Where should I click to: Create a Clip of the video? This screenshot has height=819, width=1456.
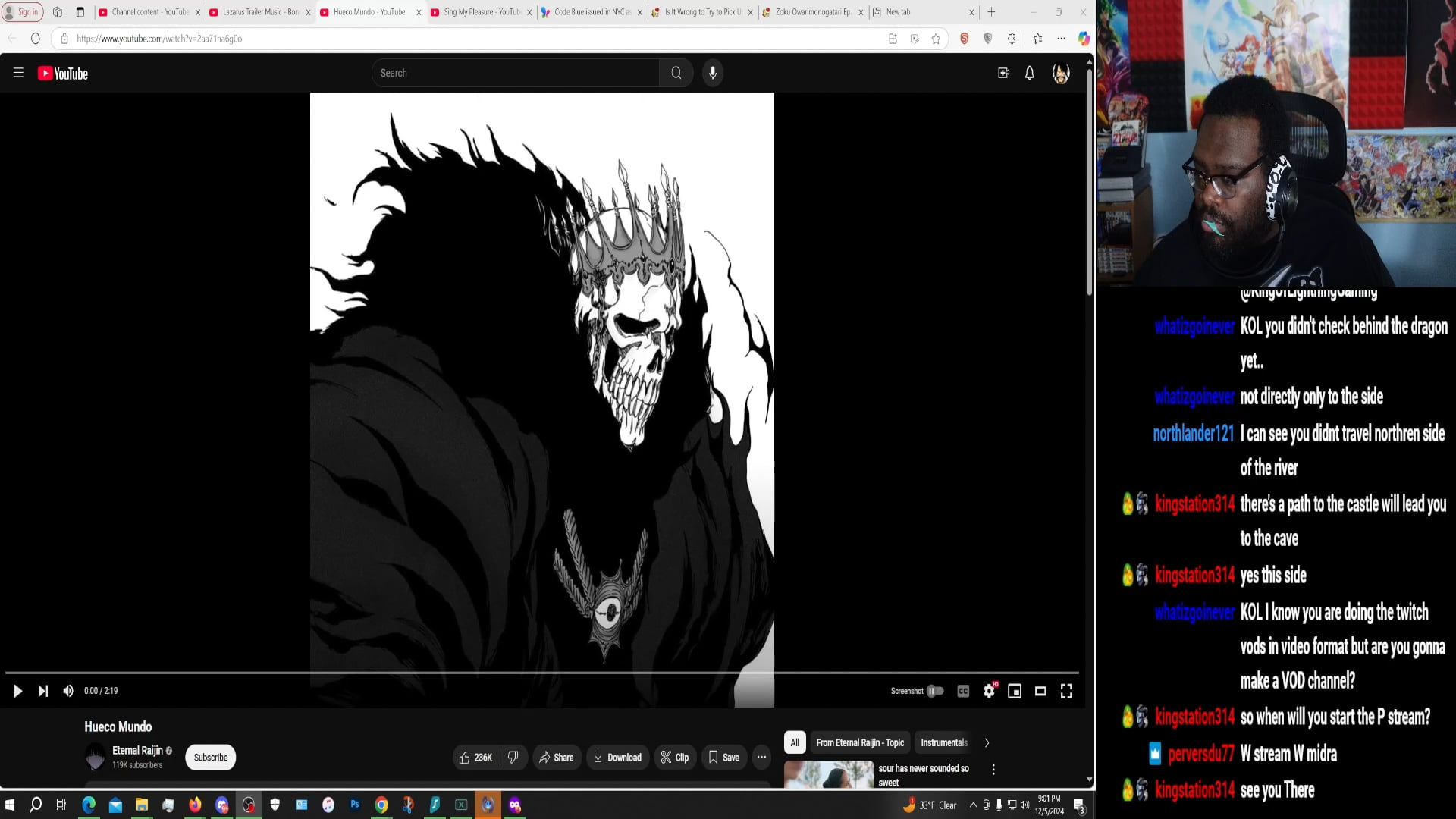pyautogui.click(x=675, y=757)
